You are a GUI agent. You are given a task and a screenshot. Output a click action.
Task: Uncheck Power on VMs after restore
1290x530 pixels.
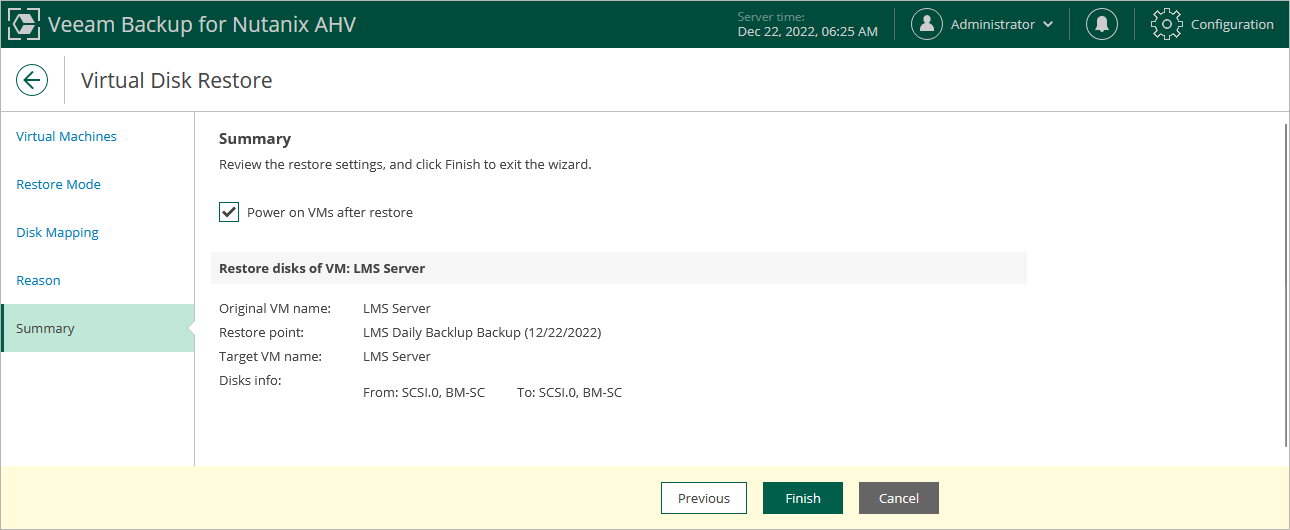pyautogui.click(x=229, y=212)
